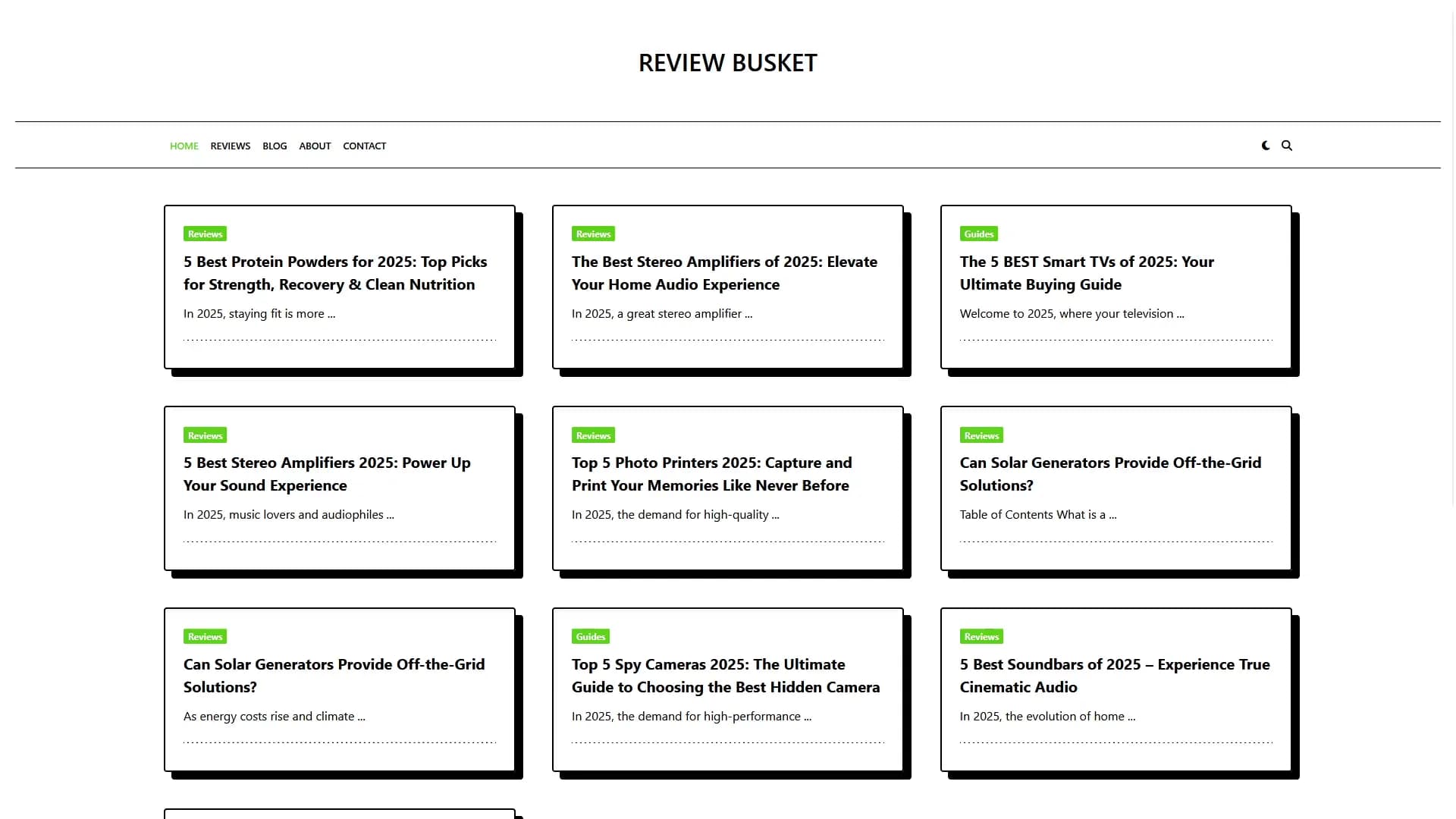
Task: Click the Guides tag on Spy Cameras card
Action: (x=591, y=637)
